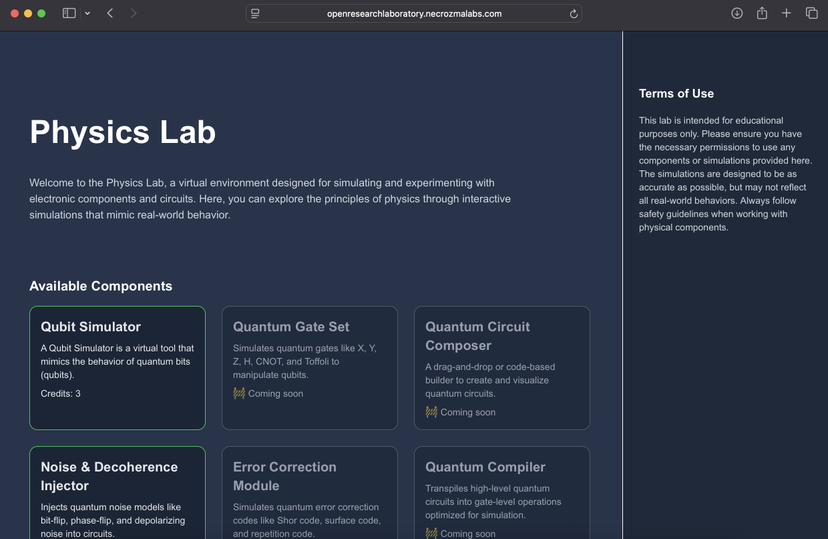828x539 pixels.
Task: Maximize the window with green button
Action: pos(41,14)
